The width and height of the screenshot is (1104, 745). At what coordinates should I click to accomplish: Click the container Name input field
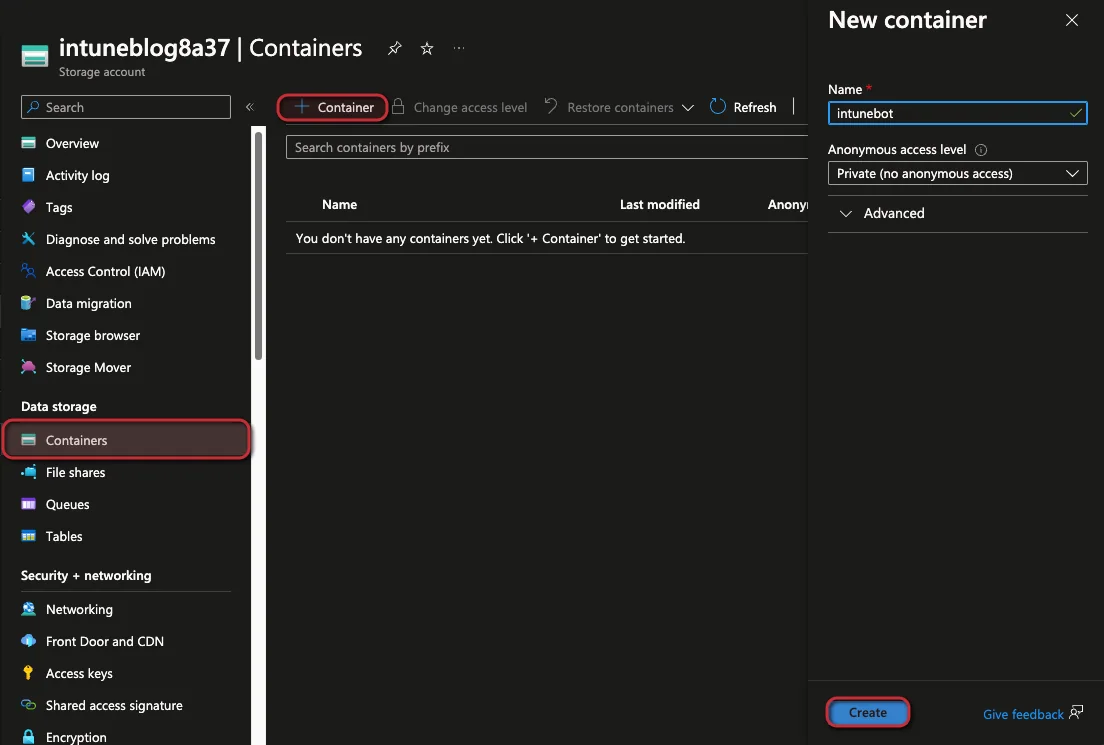pos(958,113)
